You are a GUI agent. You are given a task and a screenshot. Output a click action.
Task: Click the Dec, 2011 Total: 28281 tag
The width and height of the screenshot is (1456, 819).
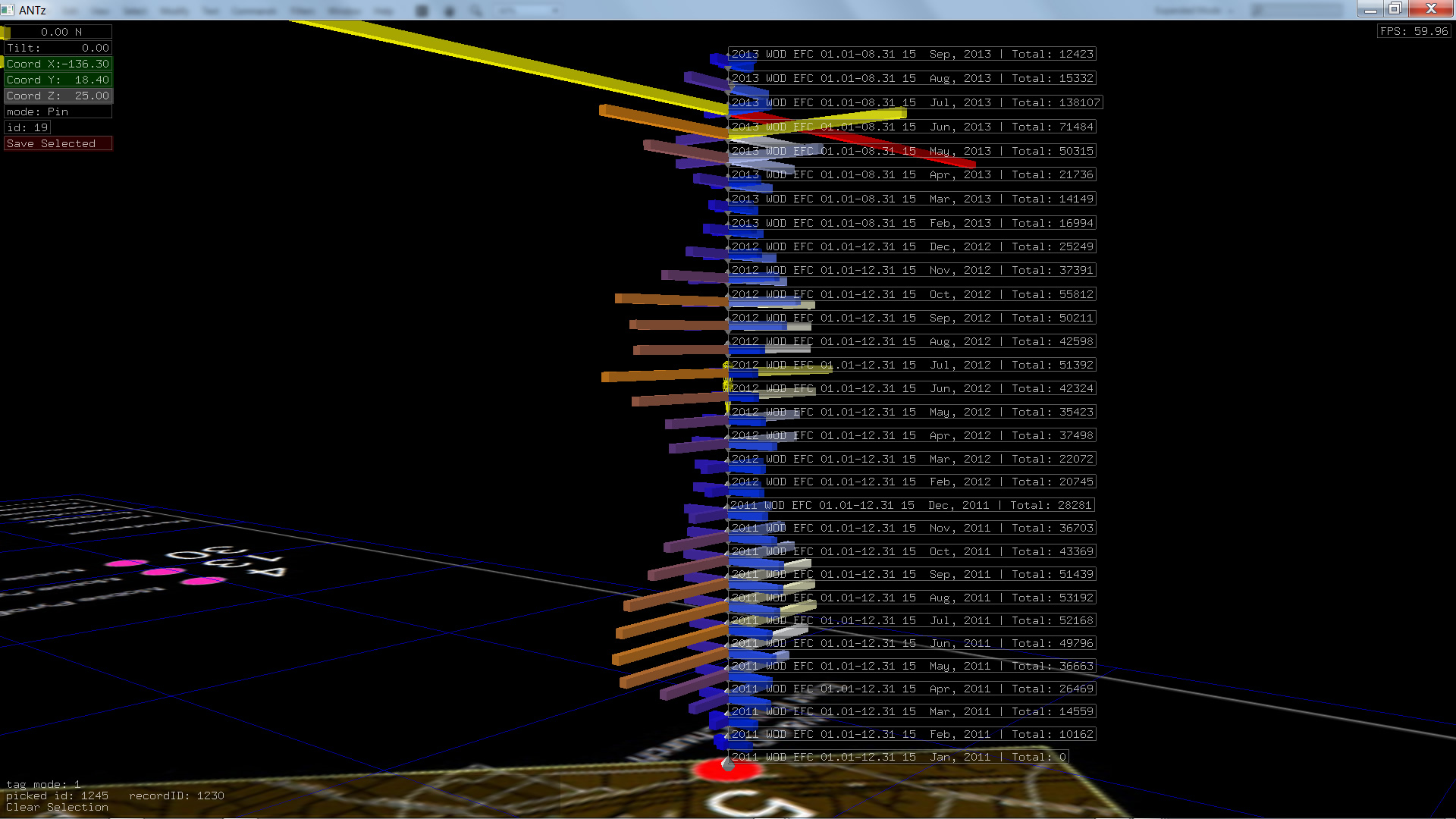pyautogui.click(x=910, y=505)
